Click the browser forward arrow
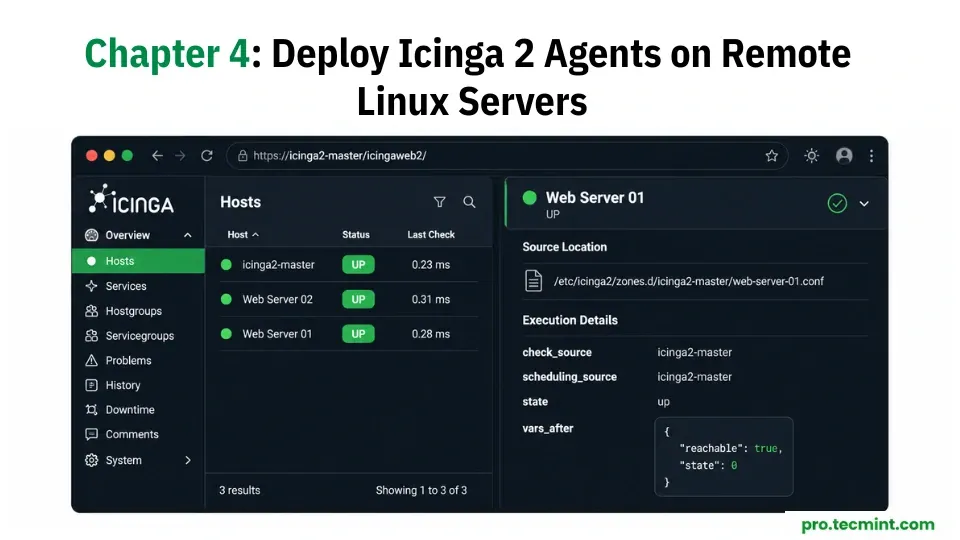The height and width of the screenshot is (540, 960). 180,156
